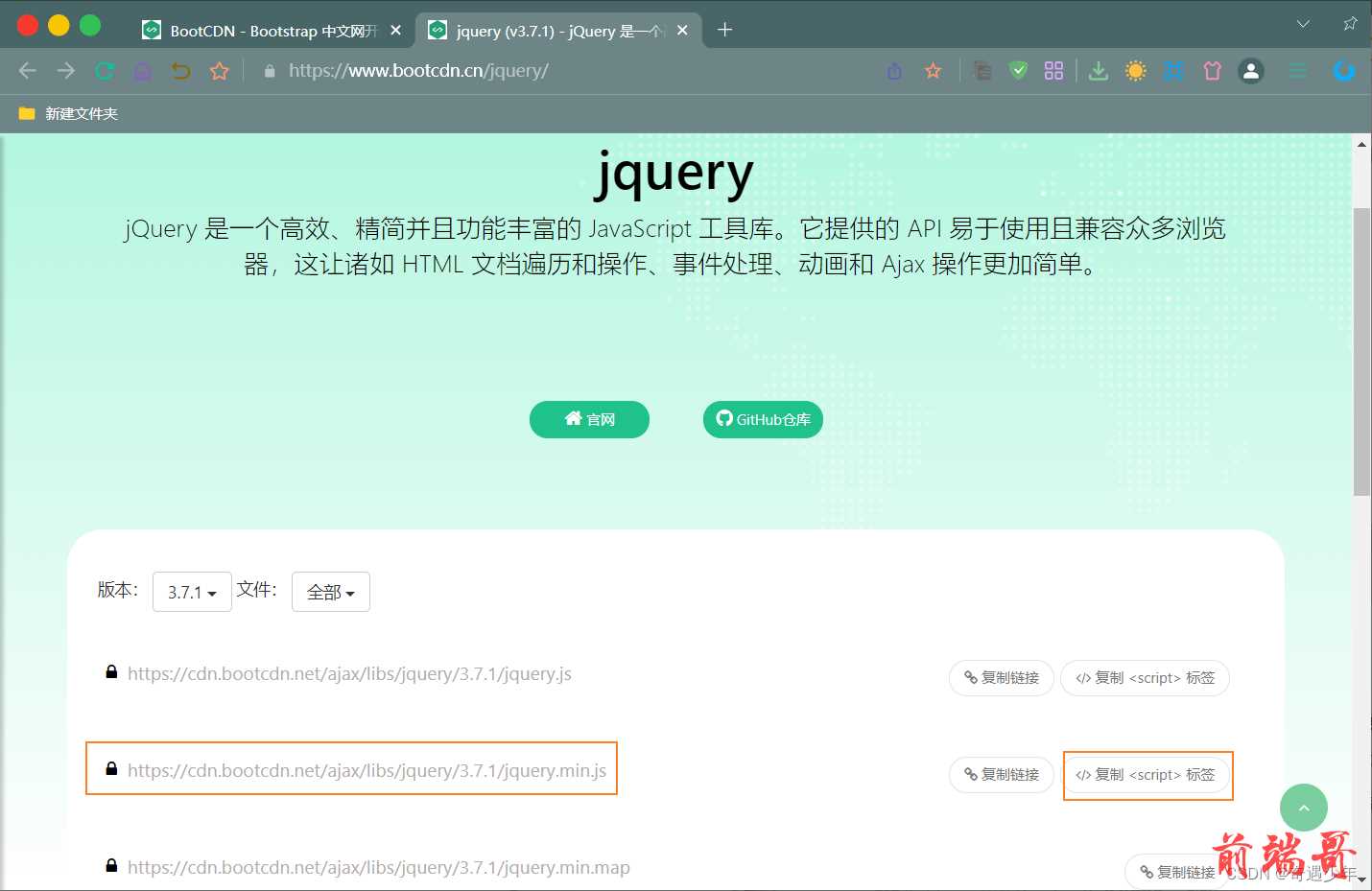Click the green back-to-top circle button
1372x891 pixels.
[x=1304, y=808]
